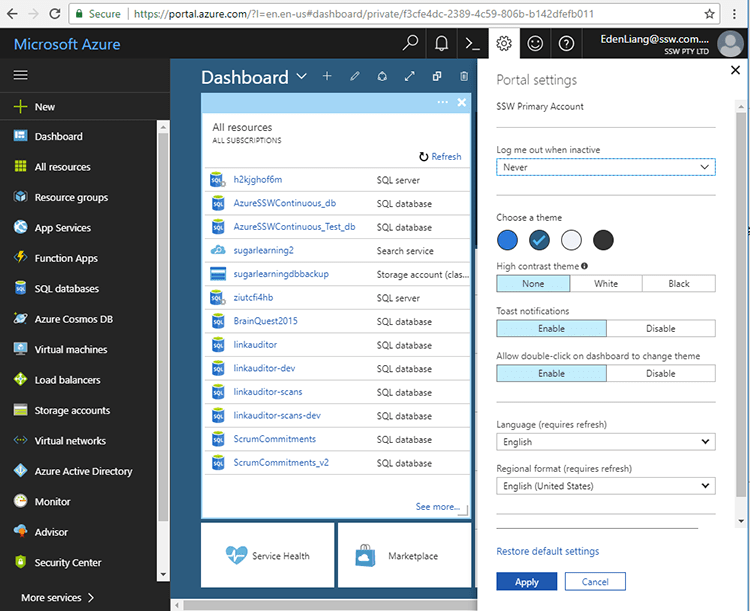Open the Regional format dropdown

pyautogui.click(x=606, y=487)
